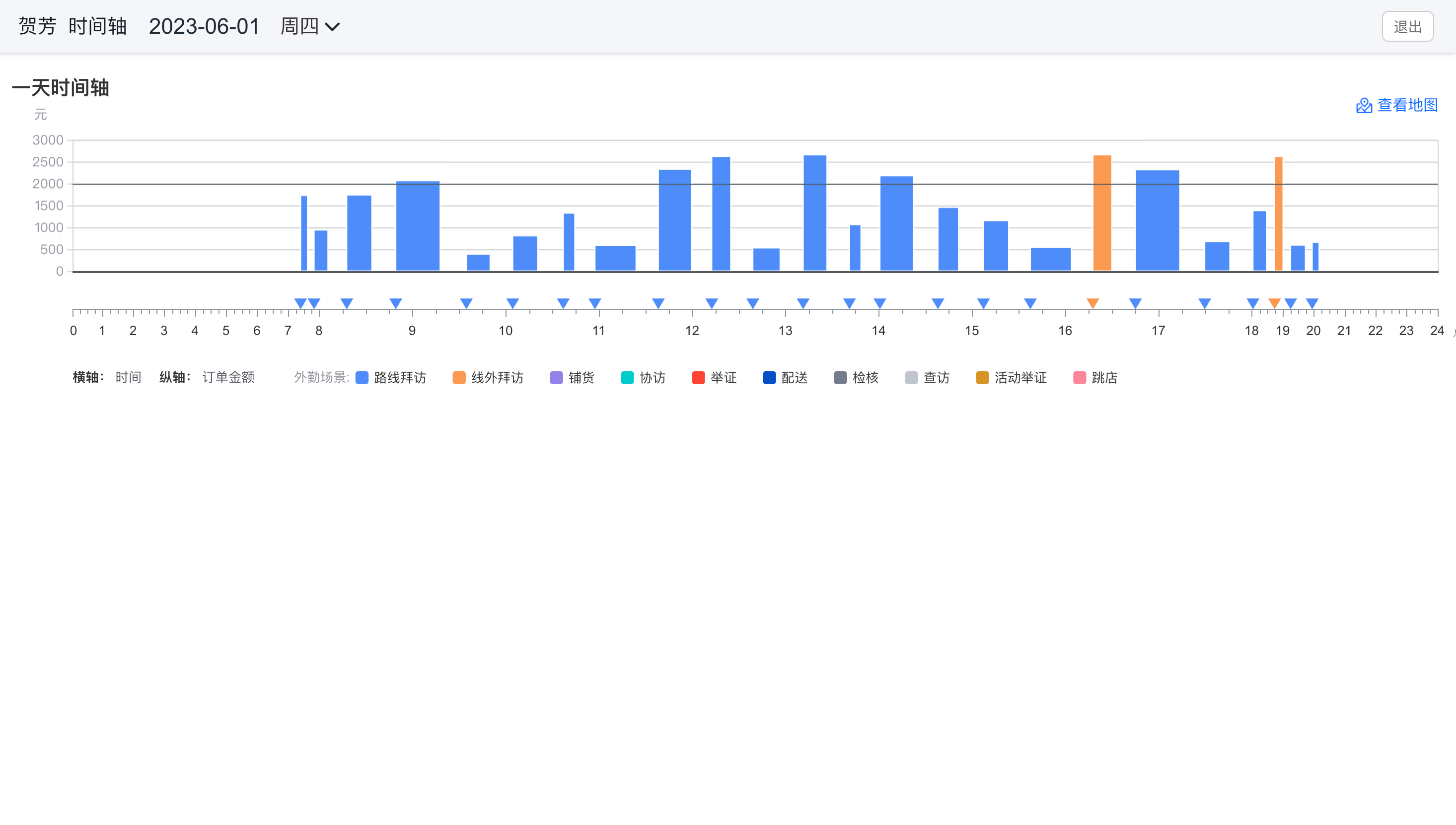Viewport: 1456px width, 825px height.
Task: Expand the 周四 weekday dropdown chevron
Action: pos(332,27)
